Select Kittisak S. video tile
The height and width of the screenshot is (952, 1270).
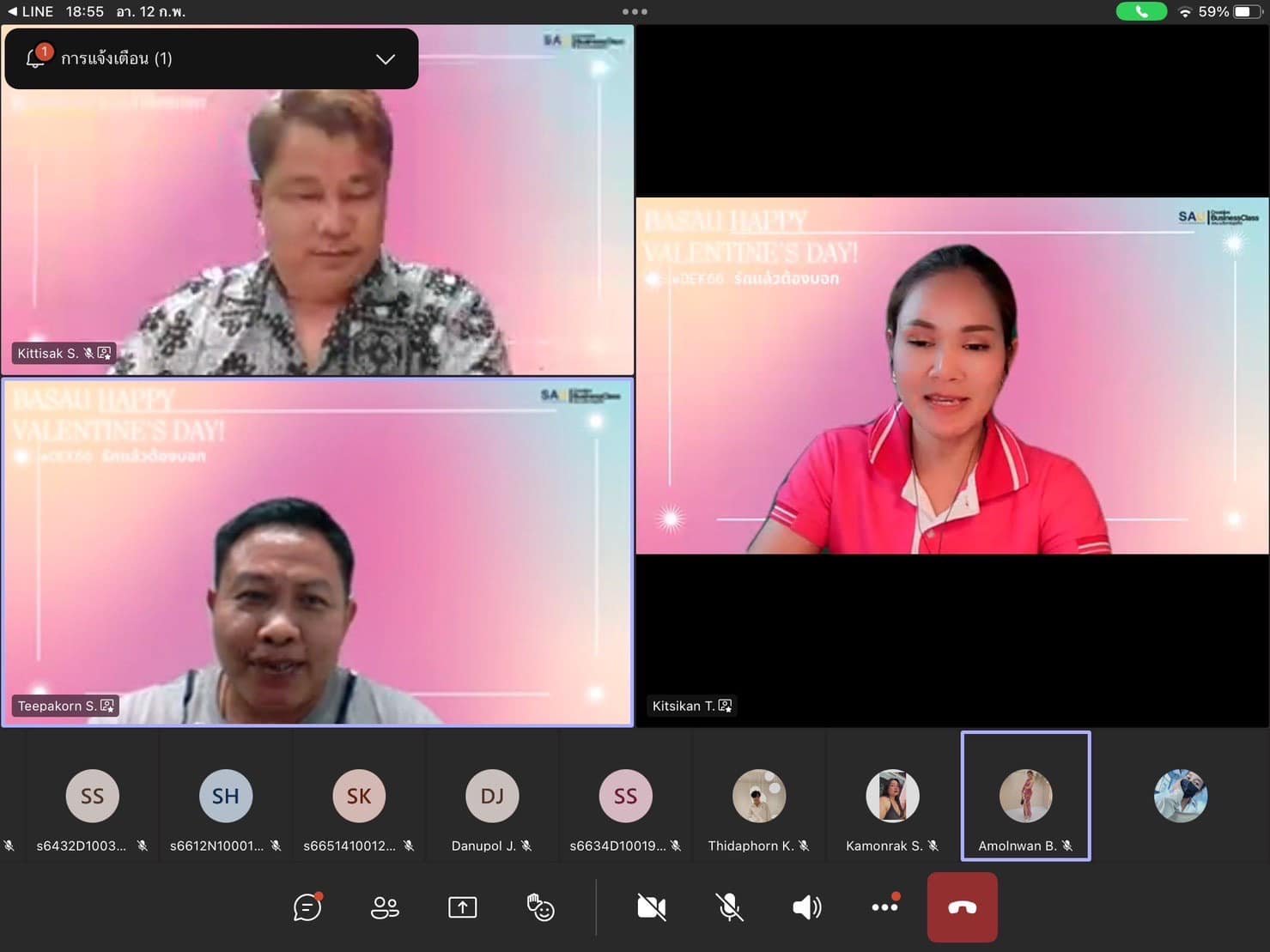(318, 199)
